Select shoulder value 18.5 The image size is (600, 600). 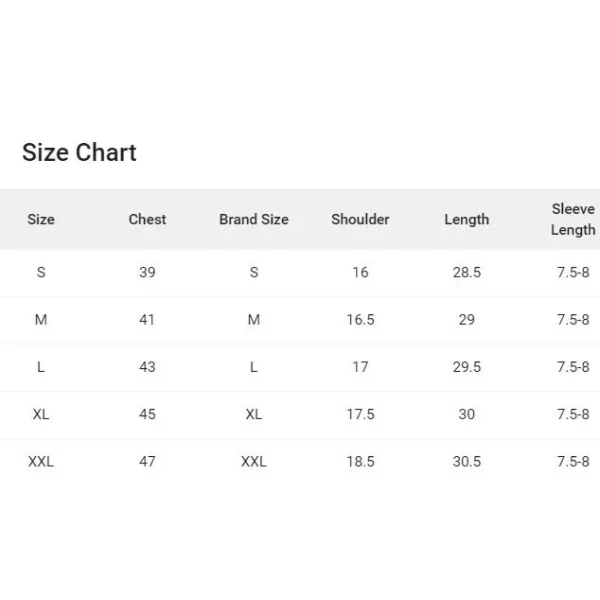pos(360,461)
